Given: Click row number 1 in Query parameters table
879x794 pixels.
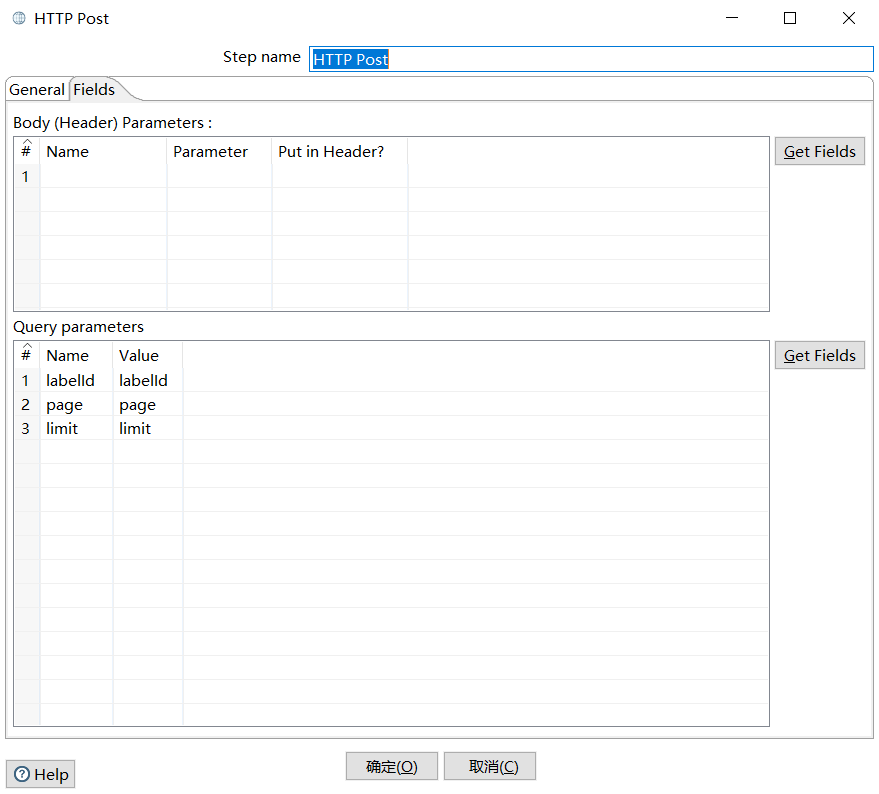Looking at the screenshot, I should (x=26, y=380).
